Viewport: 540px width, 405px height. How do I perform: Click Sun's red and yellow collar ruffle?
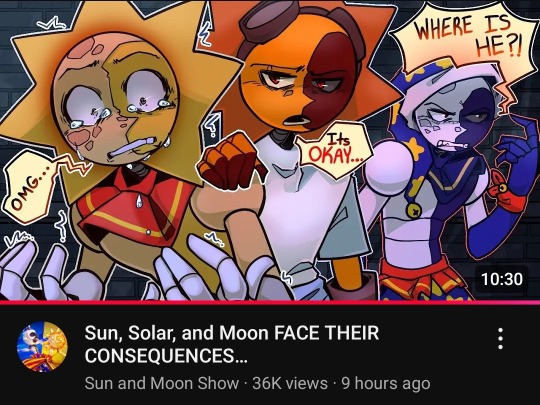136,205
